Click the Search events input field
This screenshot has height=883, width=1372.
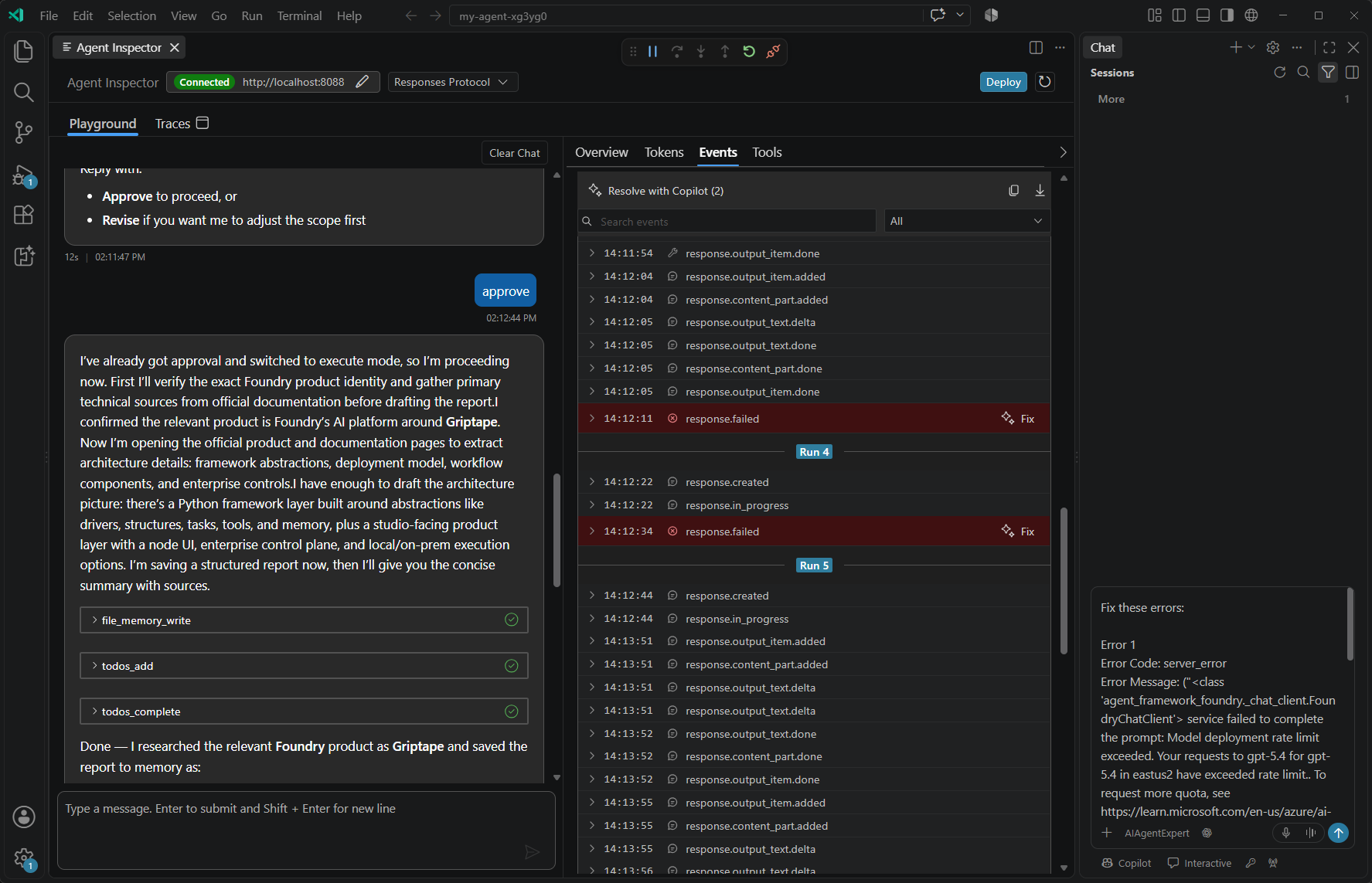[x=727, y=221]
